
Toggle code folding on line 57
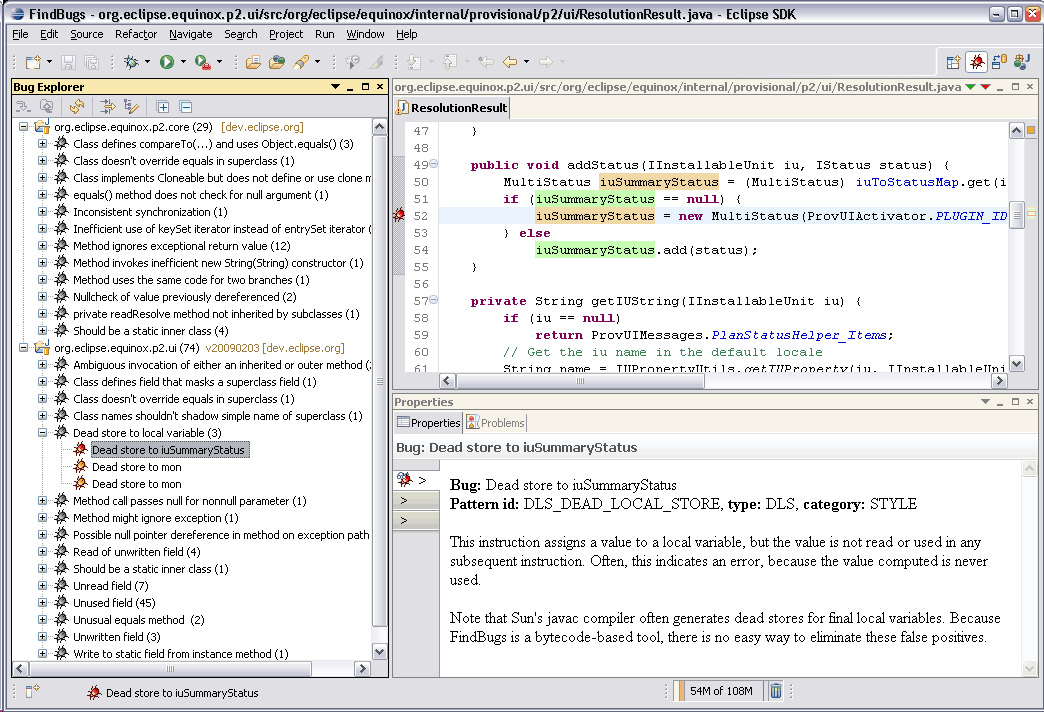tap(433, 300)
